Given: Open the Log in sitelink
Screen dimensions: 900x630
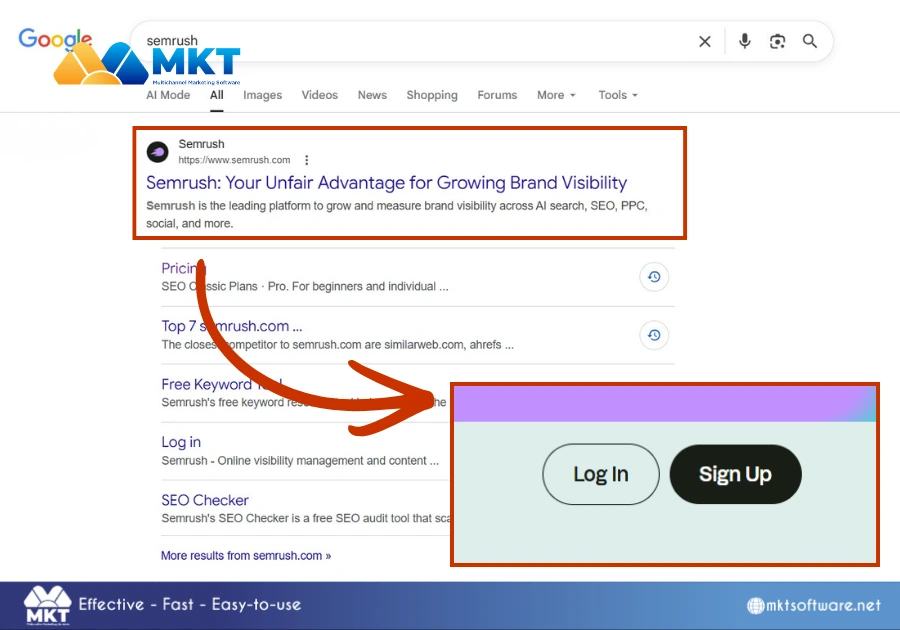Looking at the screenshot, I should (x=181, y=442).
